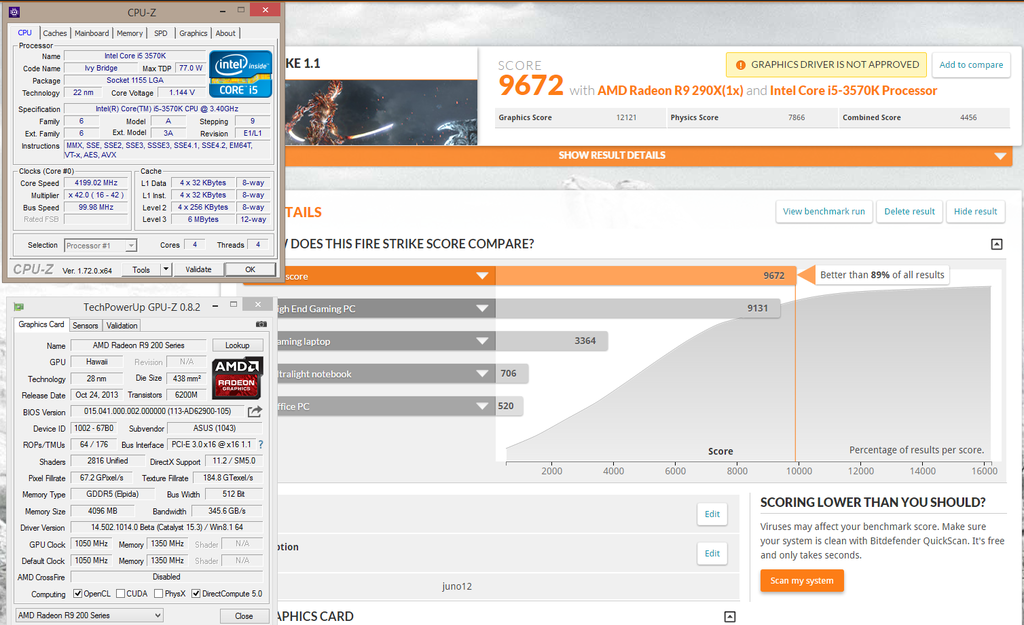
Task: Click the Fire Strike benchmark thumbnail image
Action: tap(380, 112)
